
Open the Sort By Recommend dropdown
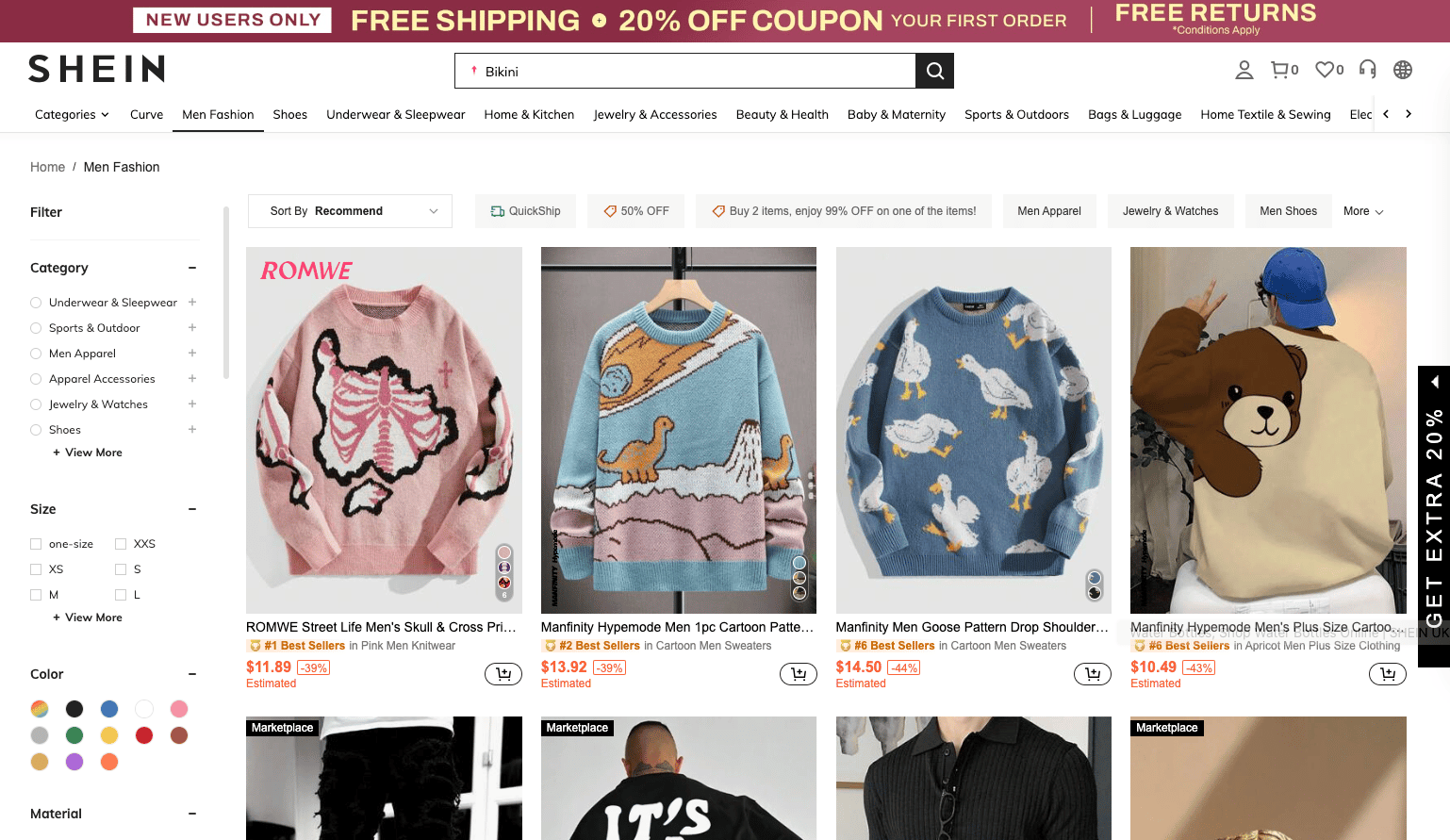pos(350,211)
